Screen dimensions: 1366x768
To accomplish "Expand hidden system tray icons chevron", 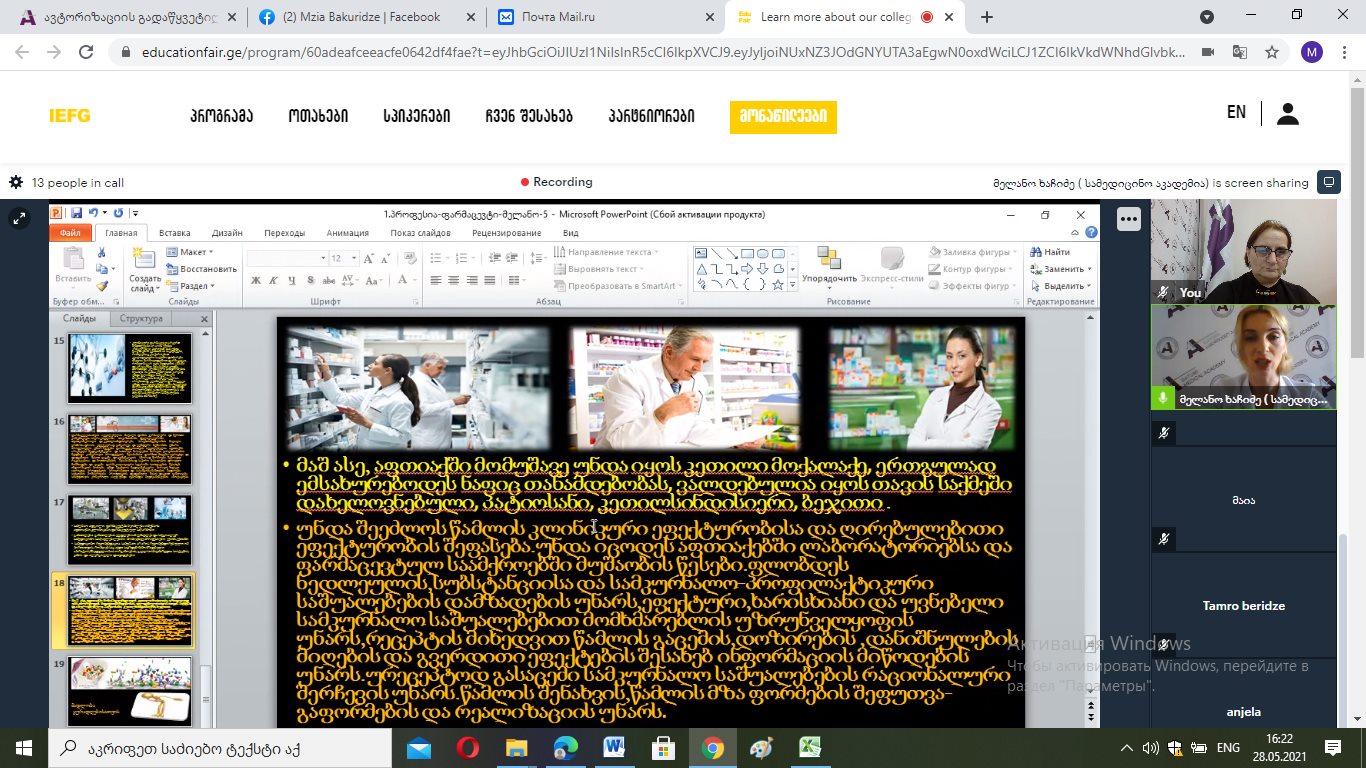I will tap(1127, 748).
